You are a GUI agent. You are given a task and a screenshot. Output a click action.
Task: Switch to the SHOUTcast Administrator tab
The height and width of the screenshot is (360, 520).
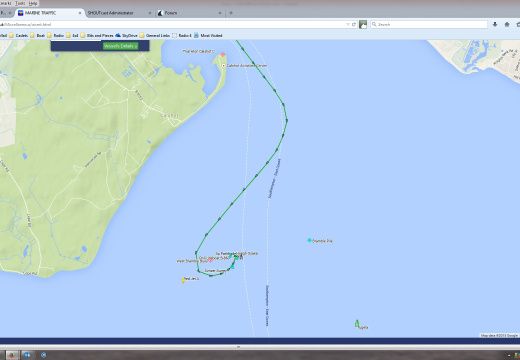click(117, 13)
